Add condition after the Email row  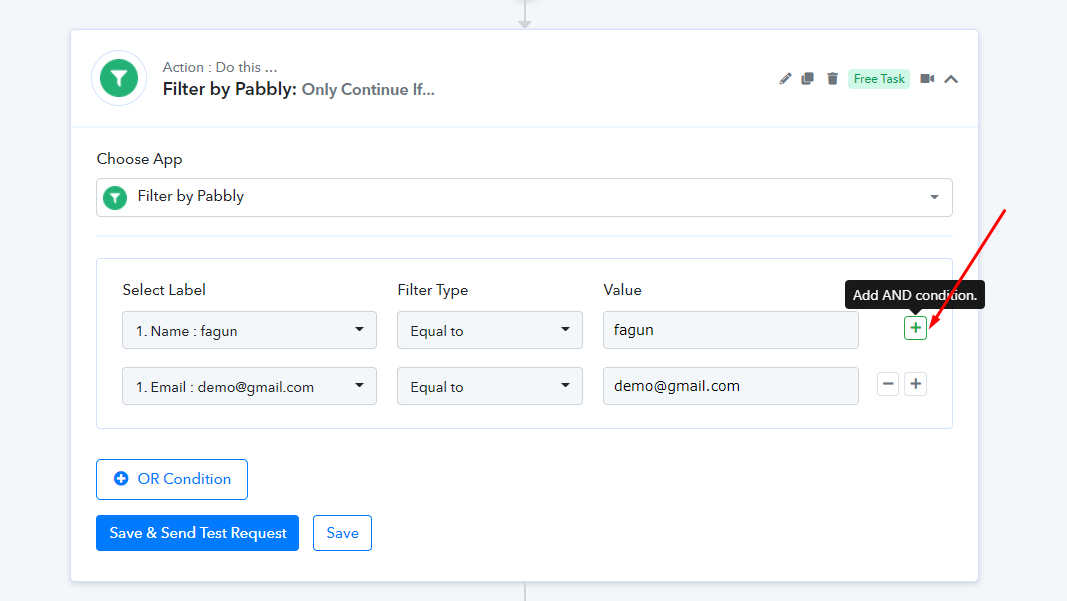pos(915,384)
